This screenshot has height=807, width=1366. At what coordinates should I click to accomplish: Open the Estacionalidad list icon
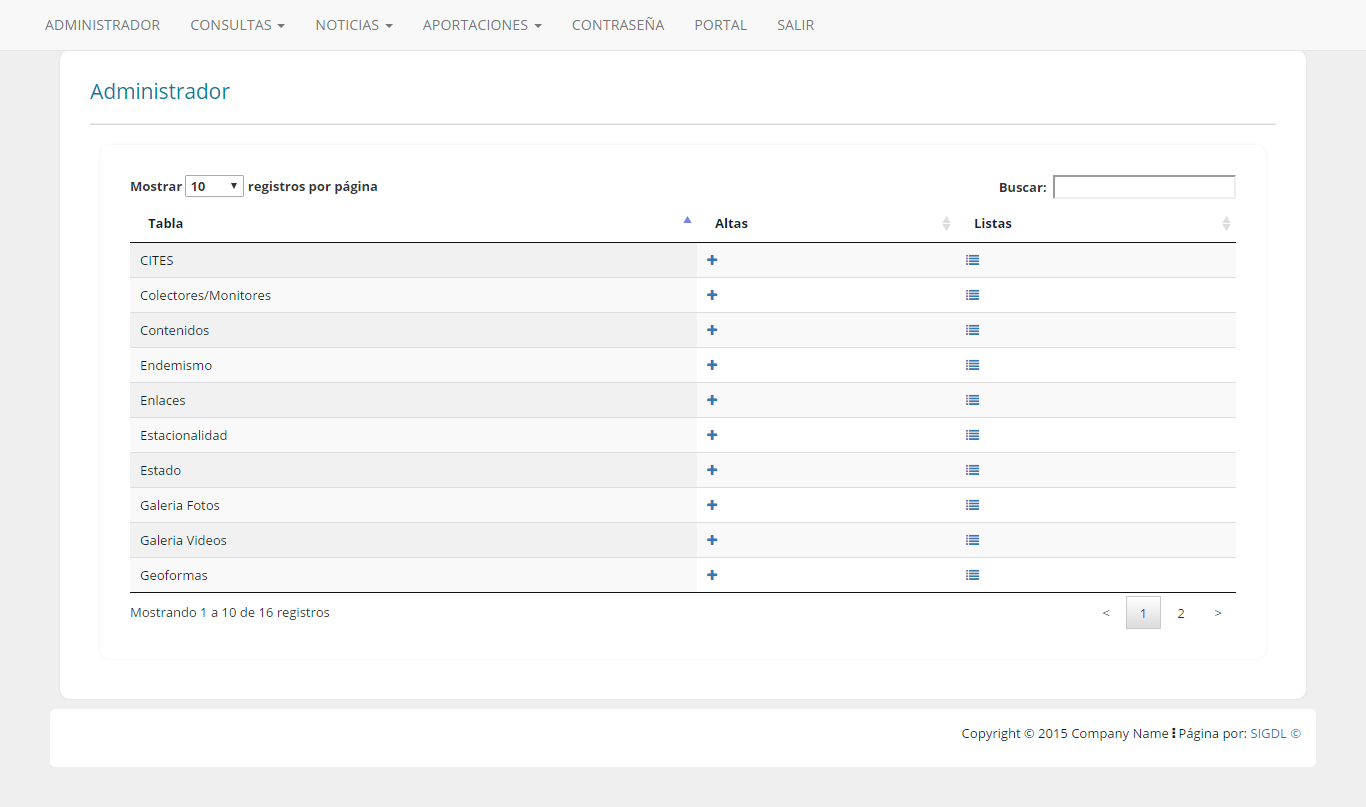tap(972, 435)
